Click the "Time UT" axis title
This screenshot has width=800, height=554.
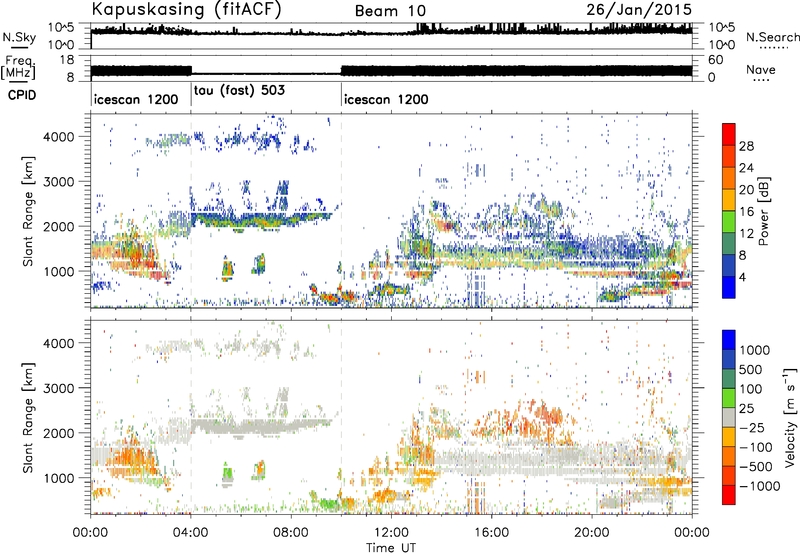pos(391,548)
